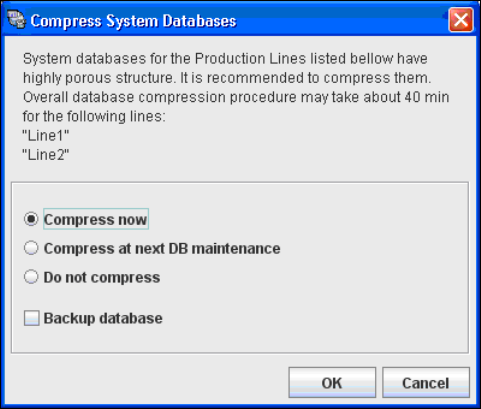Click the "Line1" entry in the message

pos(46,136)
